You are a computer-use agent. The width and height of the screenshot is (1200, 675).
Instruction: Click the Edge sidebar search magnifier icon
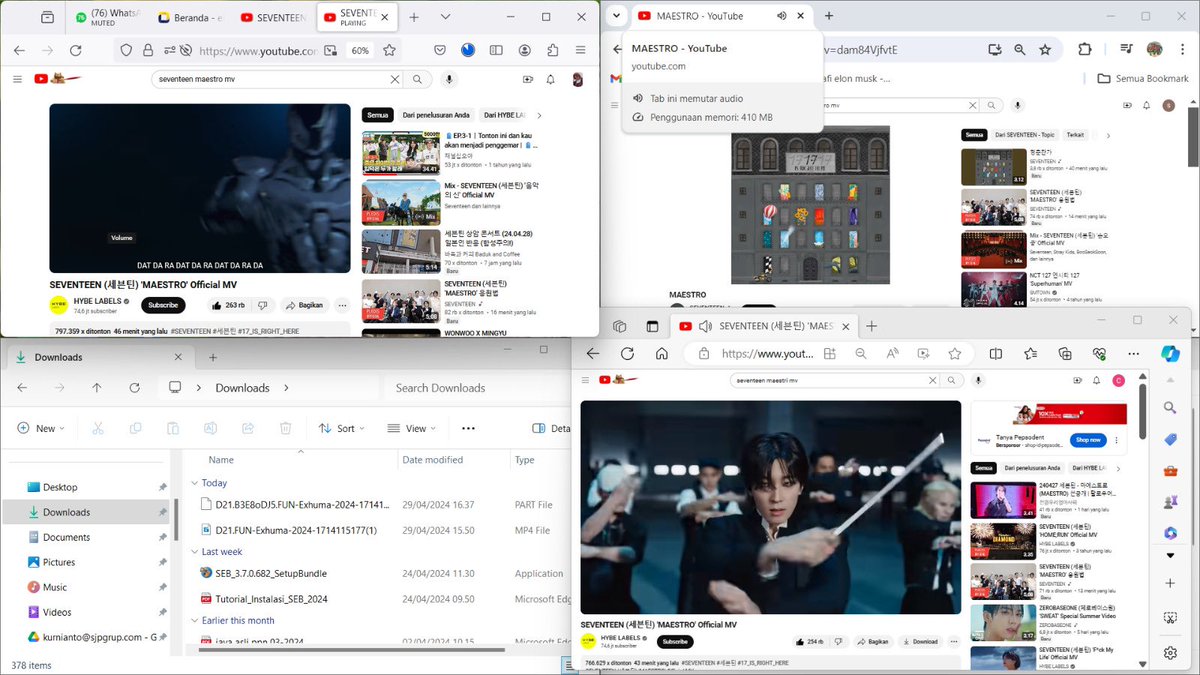coord(1170,407)
